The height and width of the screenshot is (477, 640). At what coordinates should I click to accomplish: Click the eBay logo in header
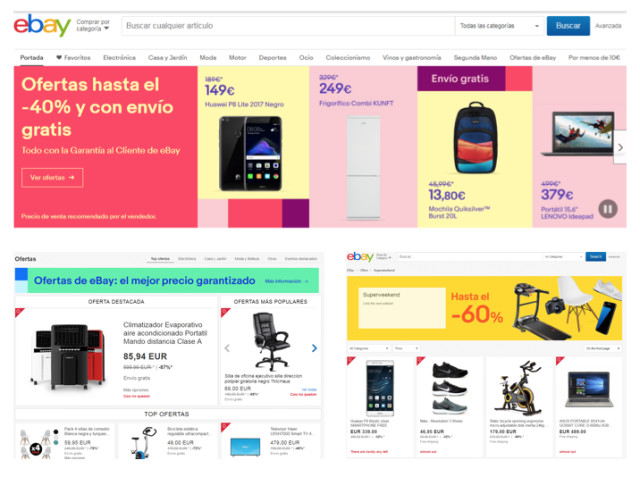click(42, 25)
